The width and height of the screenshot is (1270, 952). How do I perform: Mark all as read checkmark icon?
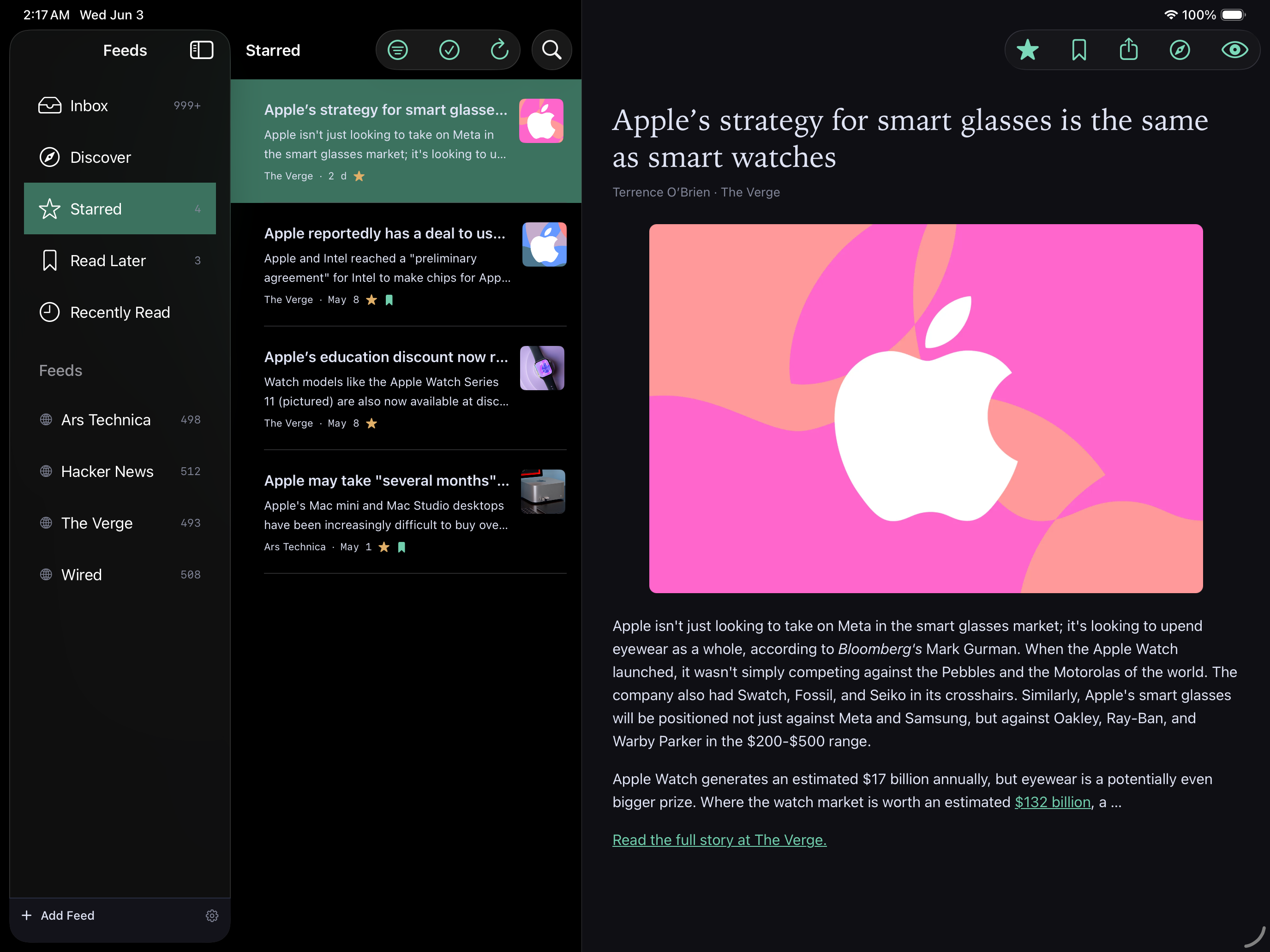click(449, 50)
